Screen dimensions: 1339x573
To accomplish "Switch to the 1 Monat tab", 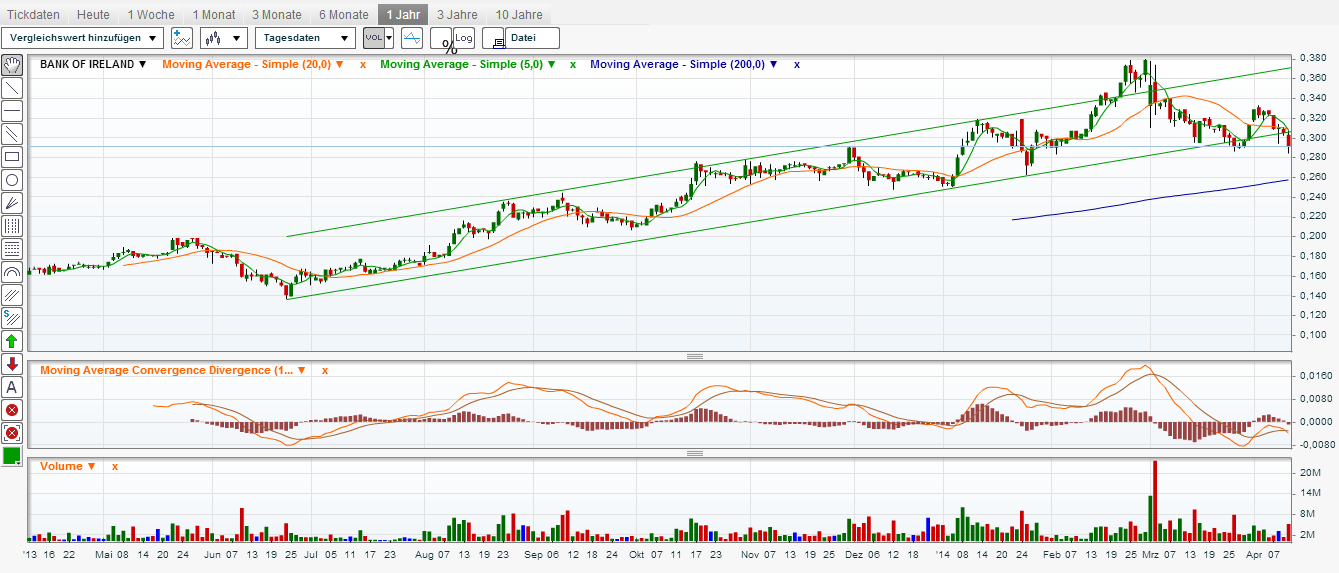I will tap(215, 15).
